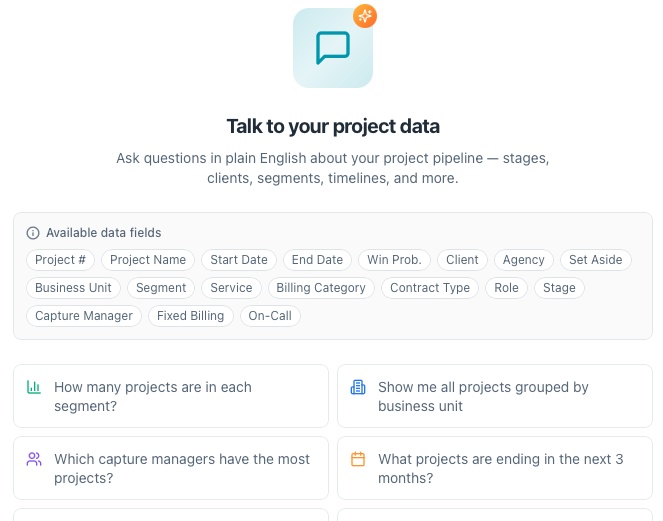Click the On-Call field chip

pyautogui.click(x=270, y=315)
